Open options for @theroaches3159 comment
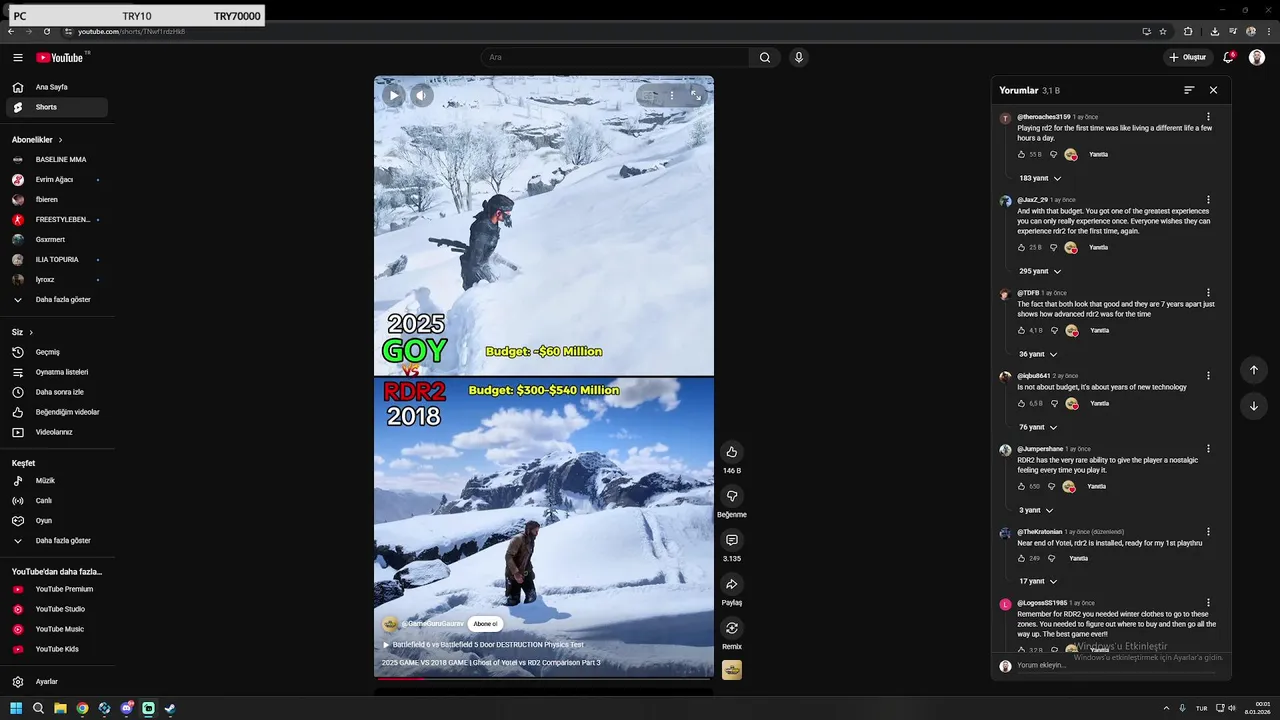Screen dimensions: 1280x720 tap(1208, 117)
